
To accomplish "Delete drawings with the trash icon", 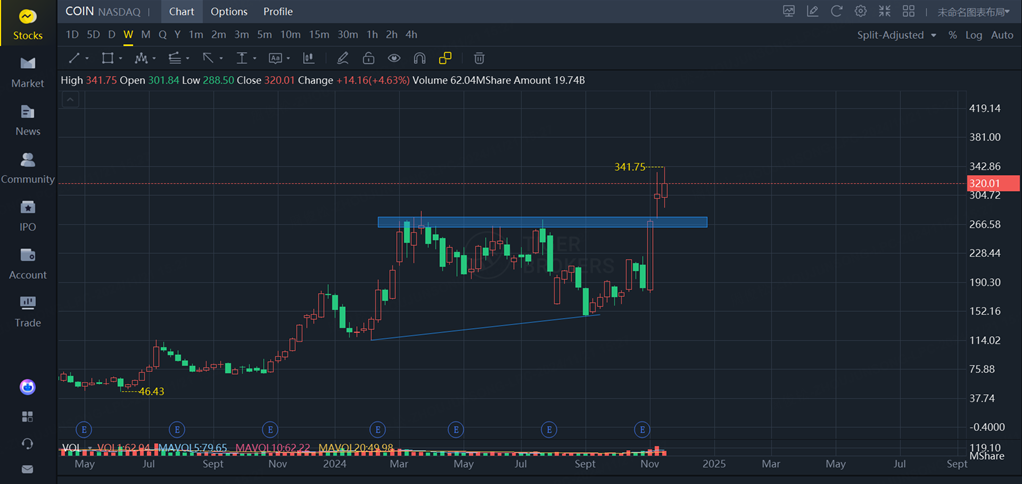I will point(479,59).
